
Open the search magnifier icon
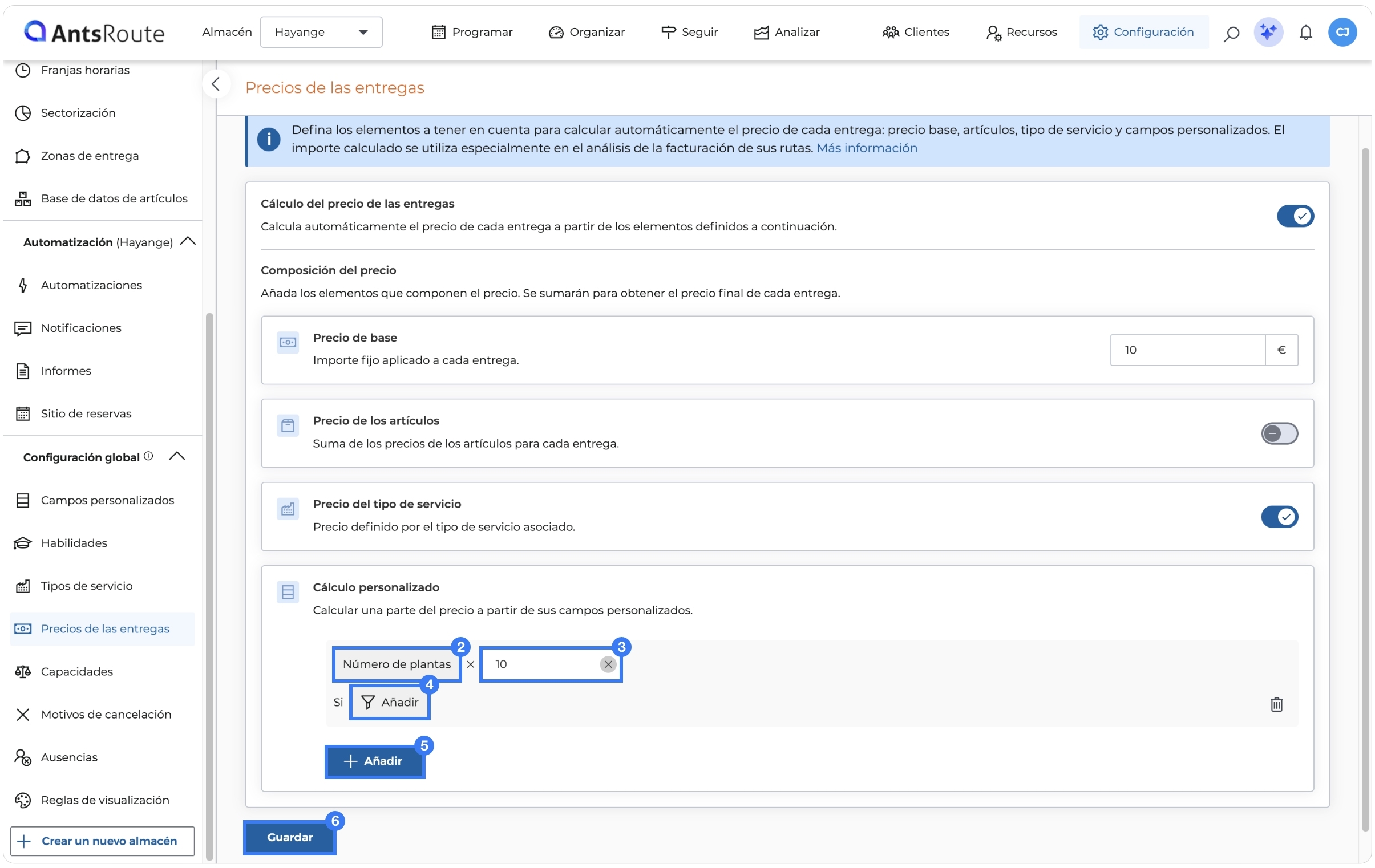[x=1231, y=33]
